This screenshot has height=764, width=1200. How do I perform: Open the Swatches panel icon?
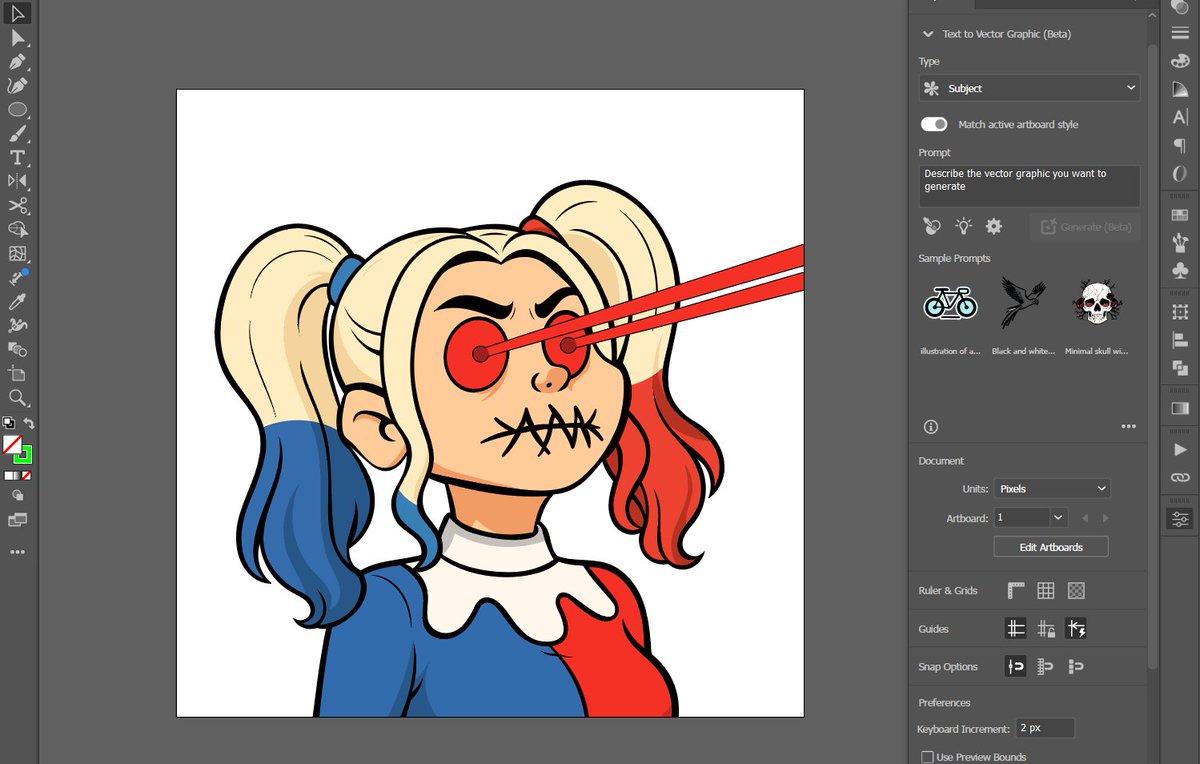(1180, 214)
